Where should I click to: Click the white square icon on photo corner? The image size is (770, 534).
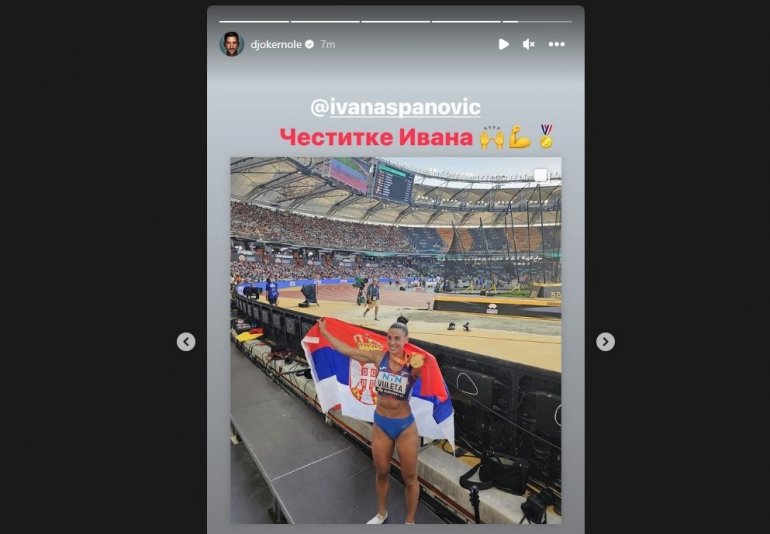[x=541, y=175]
